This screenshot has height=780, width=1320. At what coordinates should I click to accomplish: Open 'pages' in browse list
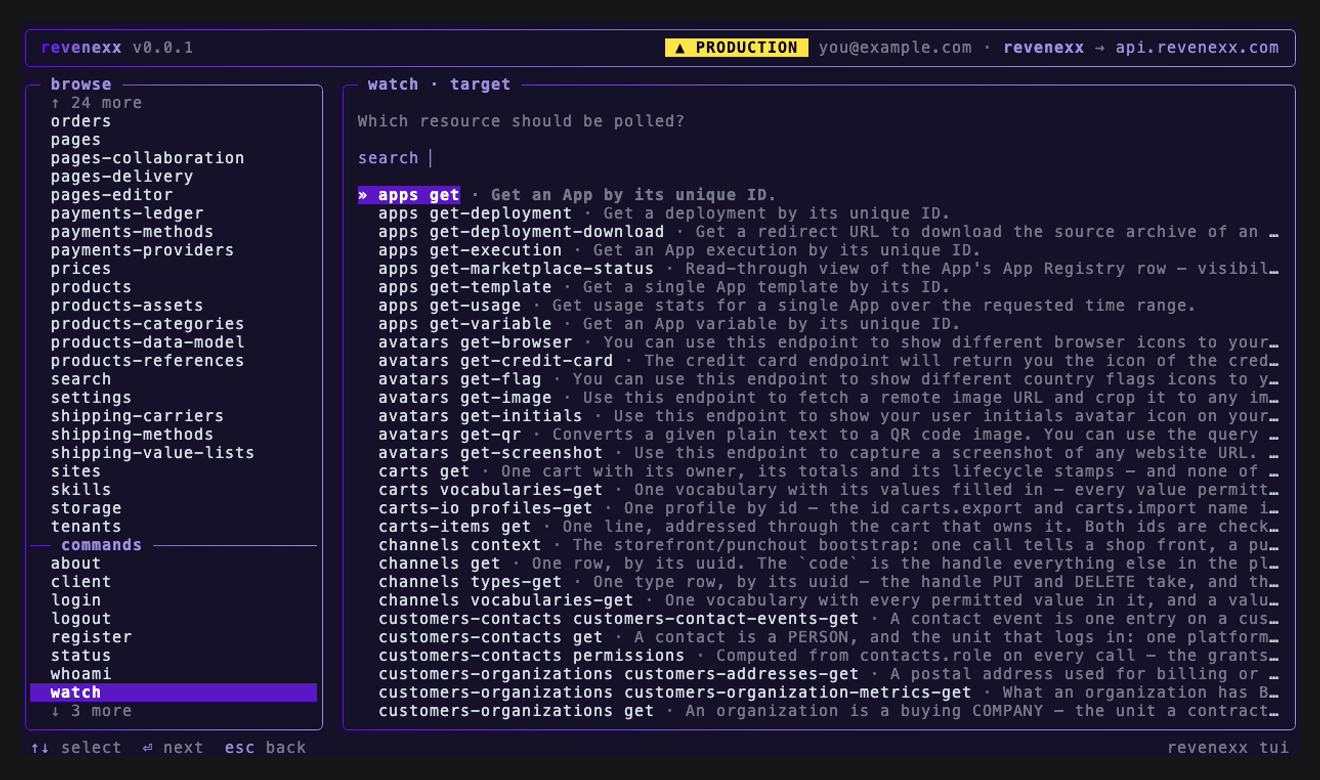click(x=76, y=140)
